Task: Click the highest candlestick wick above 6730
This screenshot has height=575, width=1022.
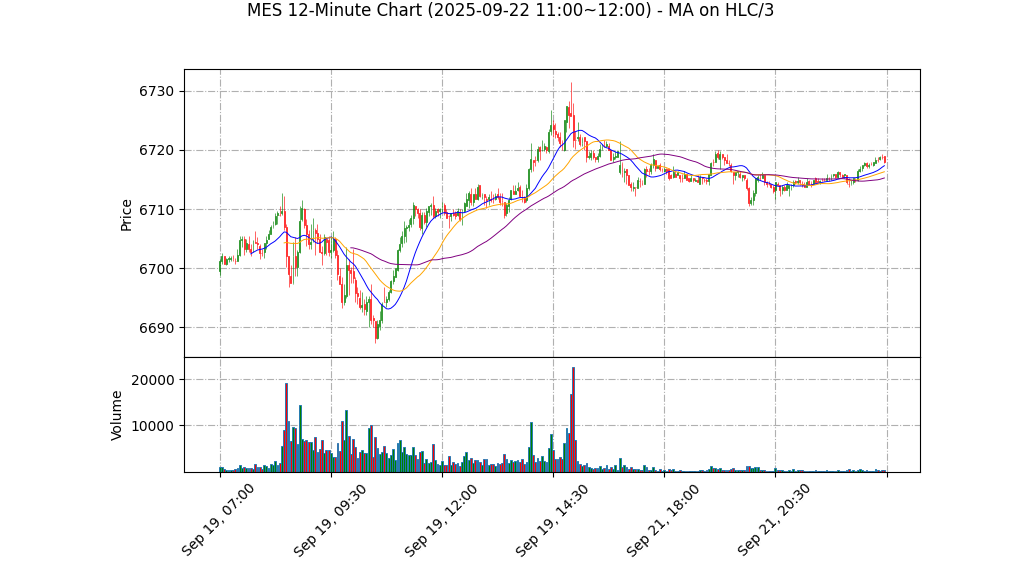Action: (571, 101)
